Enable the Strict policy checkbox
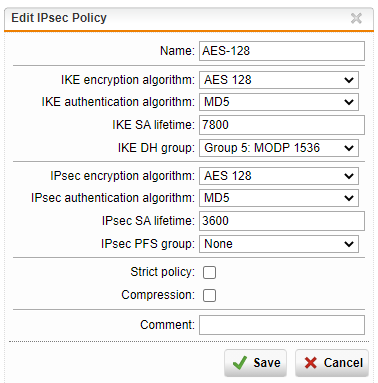This screenshot has width=378, height=383. (209, 272)
